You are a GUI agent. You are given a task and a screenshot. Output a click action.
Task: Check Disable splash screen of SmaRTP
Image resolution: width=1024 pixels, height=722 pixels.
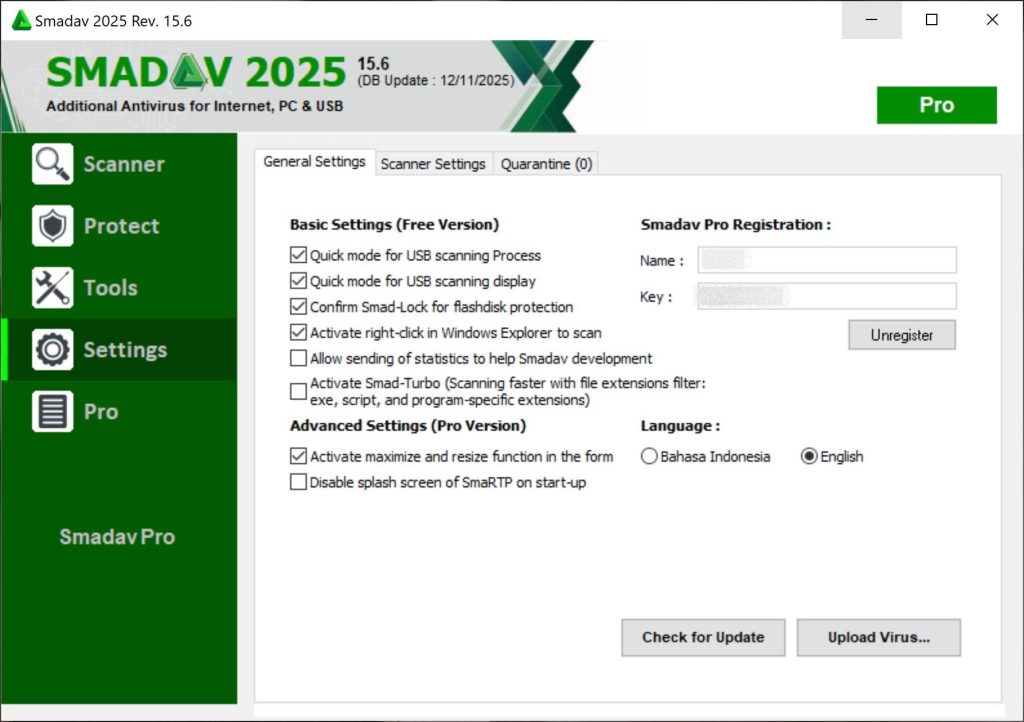[x=298, y=482]
